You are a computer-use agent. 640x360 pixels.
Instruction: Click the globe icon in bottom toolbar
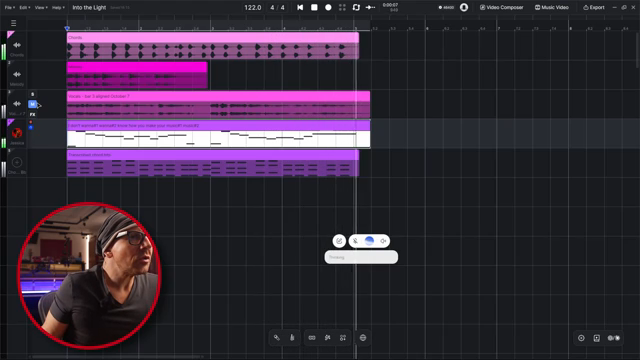[x=363, y=338]
